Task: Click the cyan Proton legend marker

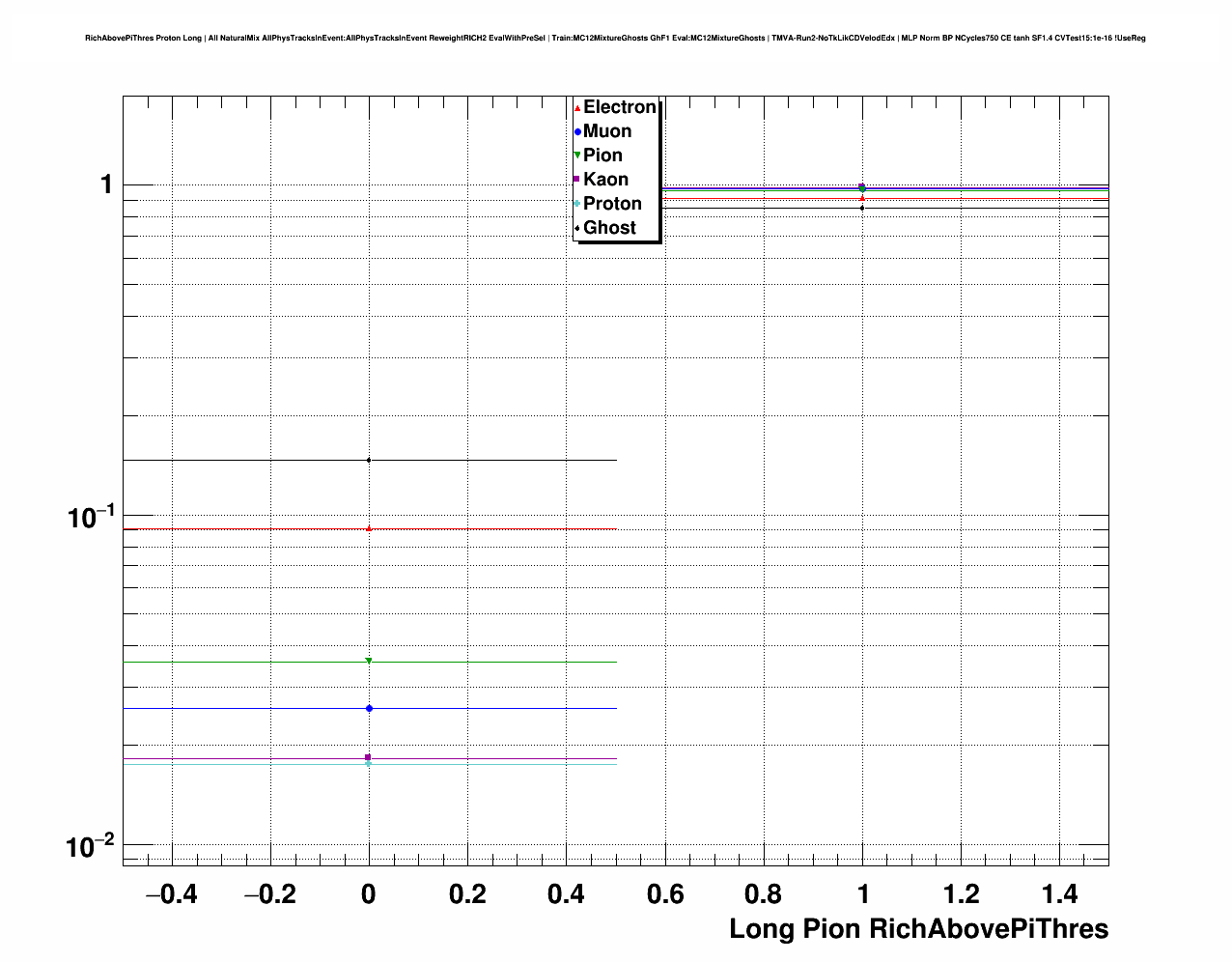Action: pyautogui.click(x=577, y=204)
